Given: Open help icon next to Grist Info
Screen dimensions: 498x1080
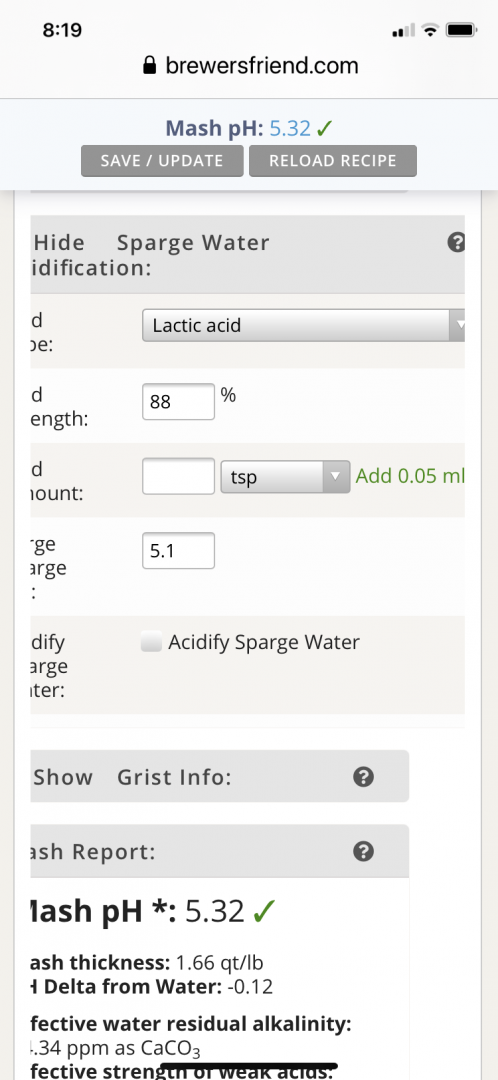Looking at the screenshot, I should coord(363,777).
